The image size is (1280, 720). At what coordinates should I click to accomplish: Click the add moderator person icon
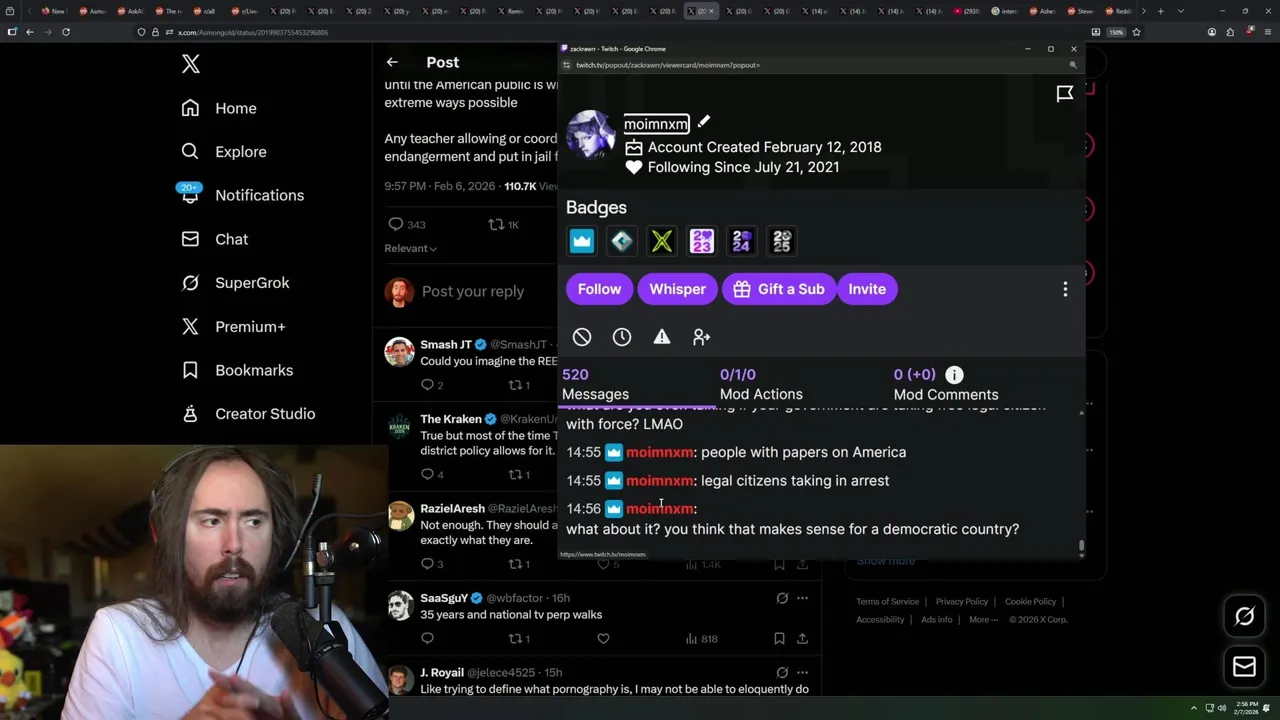[702, 337]
